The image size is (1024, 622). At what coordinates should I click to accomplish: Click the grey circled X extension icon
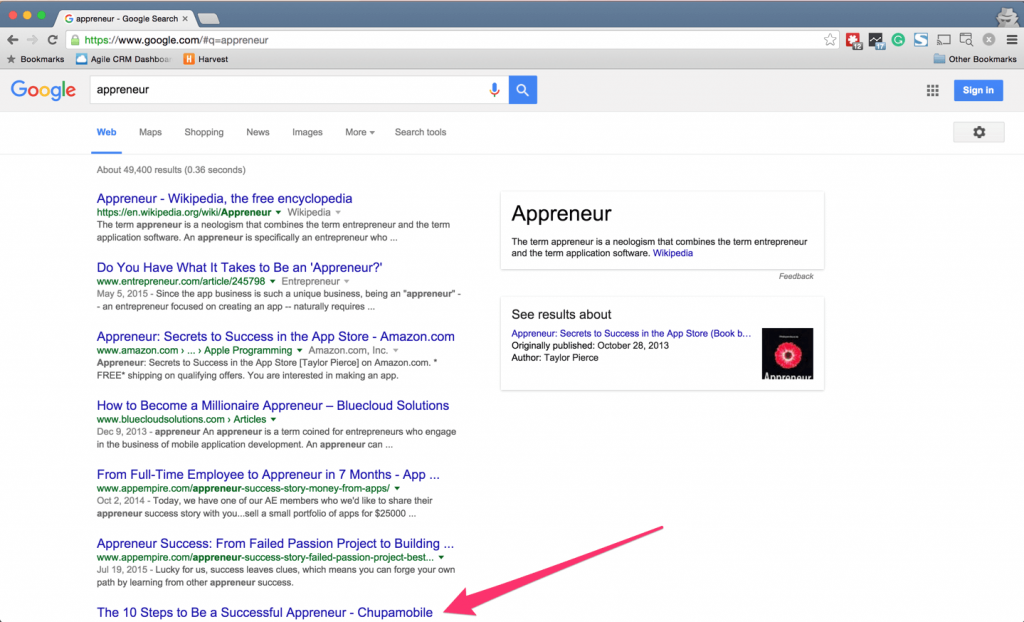(x=989, y=40)
